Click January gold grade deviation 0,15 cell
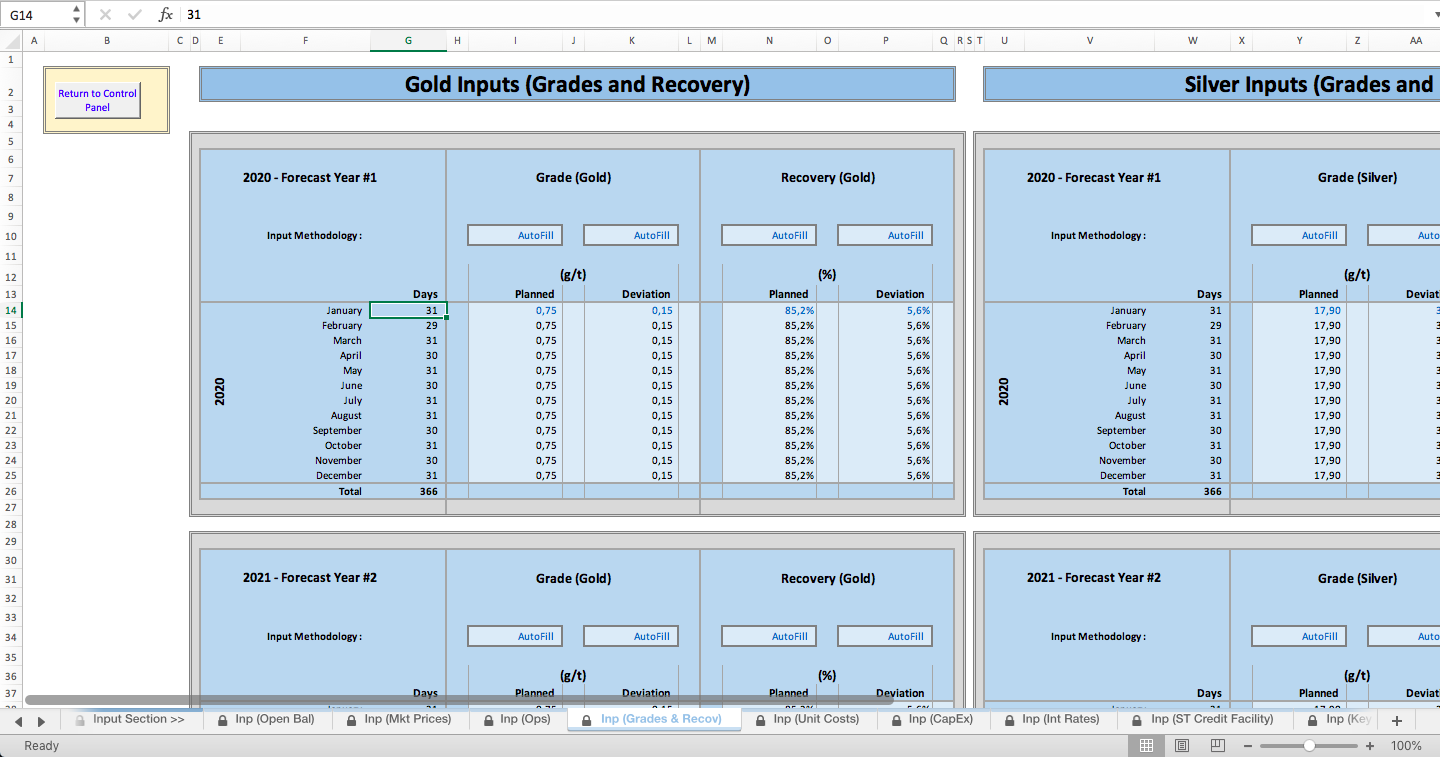The width and height of the screenshot is (1440, 757). pyautogui.click(x=631, y=310)
